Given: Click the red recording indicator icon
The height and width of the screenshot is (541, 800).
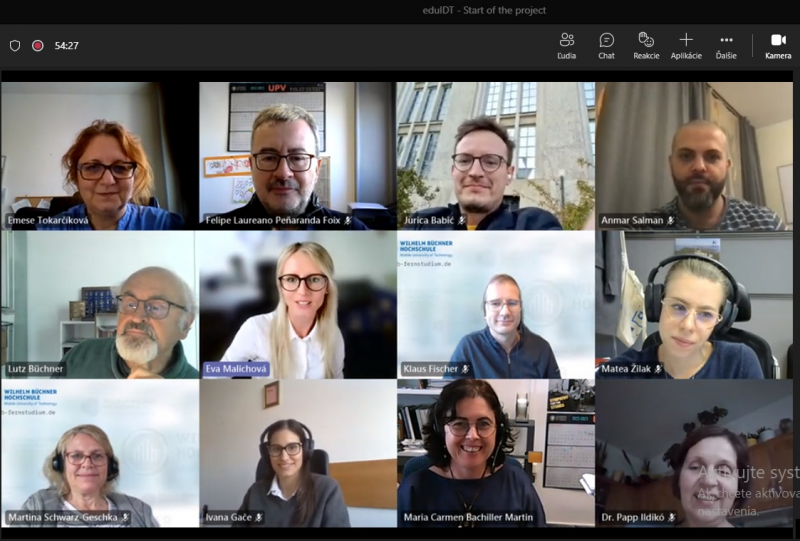Looking at the screenshot, I should (38, 45).
